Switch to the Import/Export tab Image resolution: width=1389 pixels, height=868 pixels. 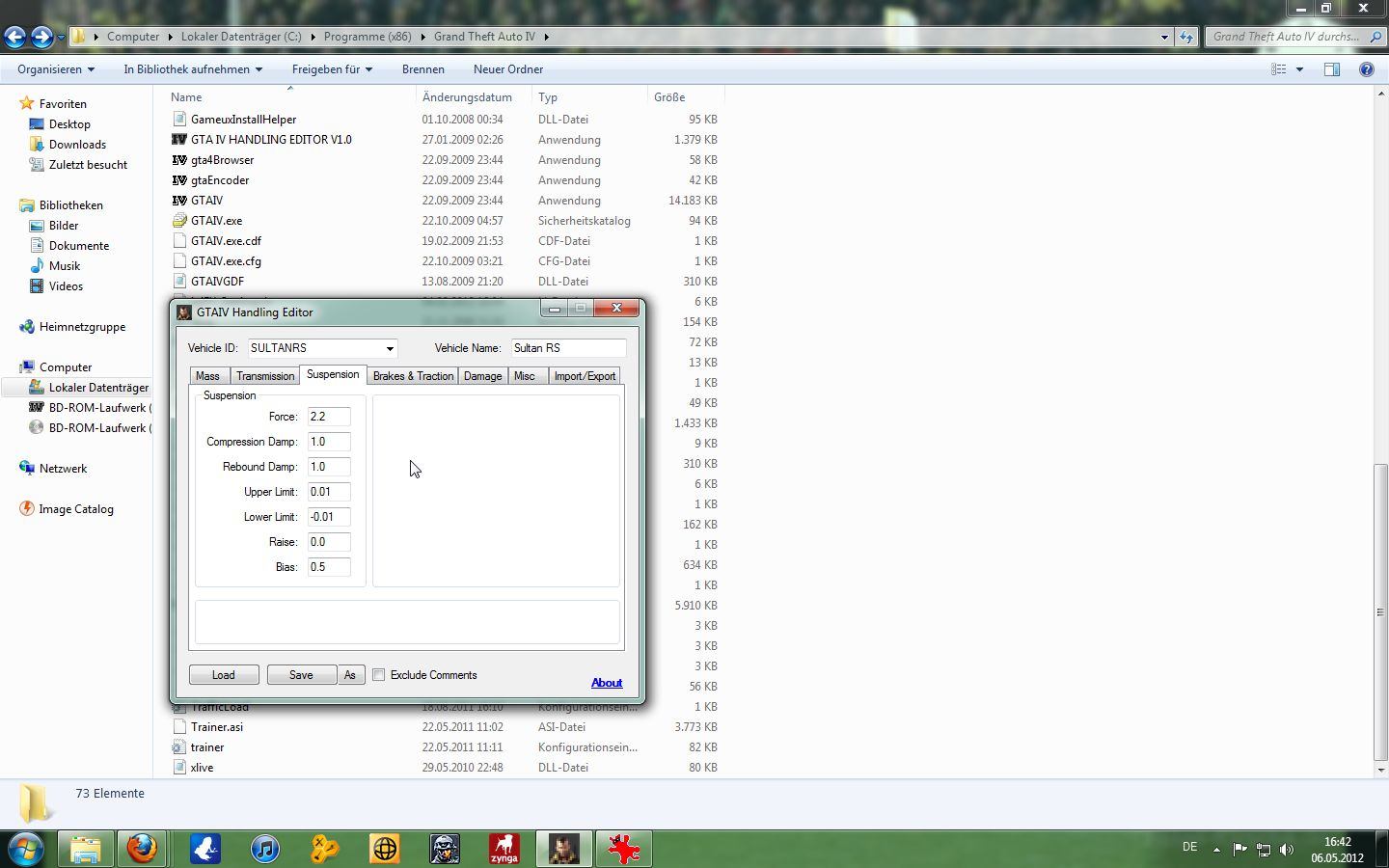(585, 376)
